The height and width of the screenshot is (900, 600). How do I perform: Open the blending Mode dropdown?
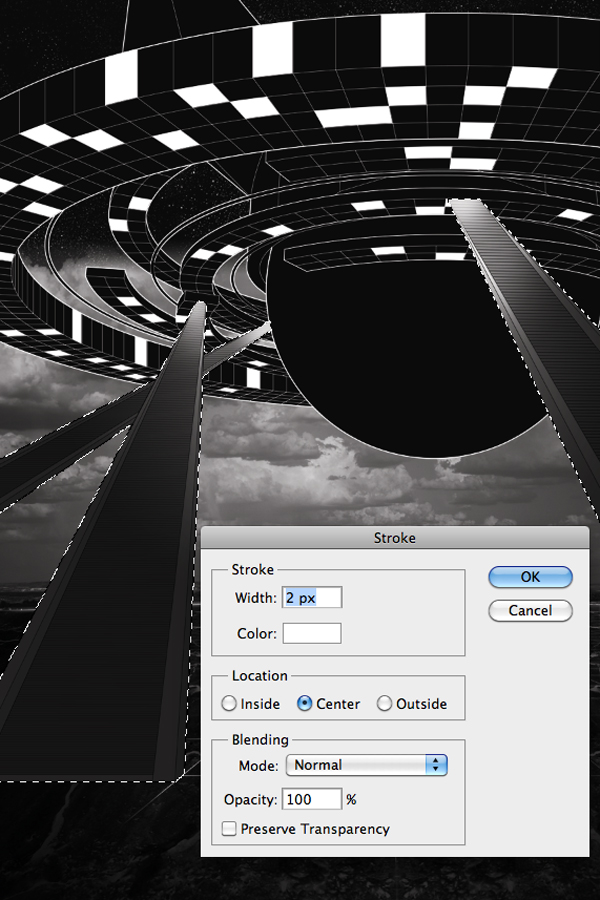tap(366, 765)
